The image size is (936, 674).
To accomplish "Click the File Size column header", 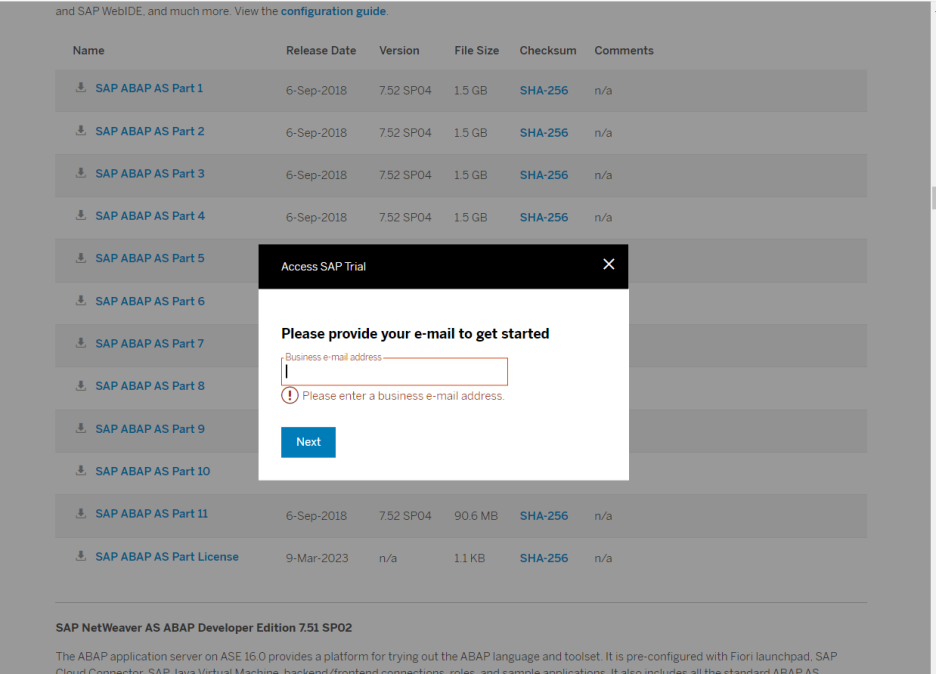I will [476, 51].
